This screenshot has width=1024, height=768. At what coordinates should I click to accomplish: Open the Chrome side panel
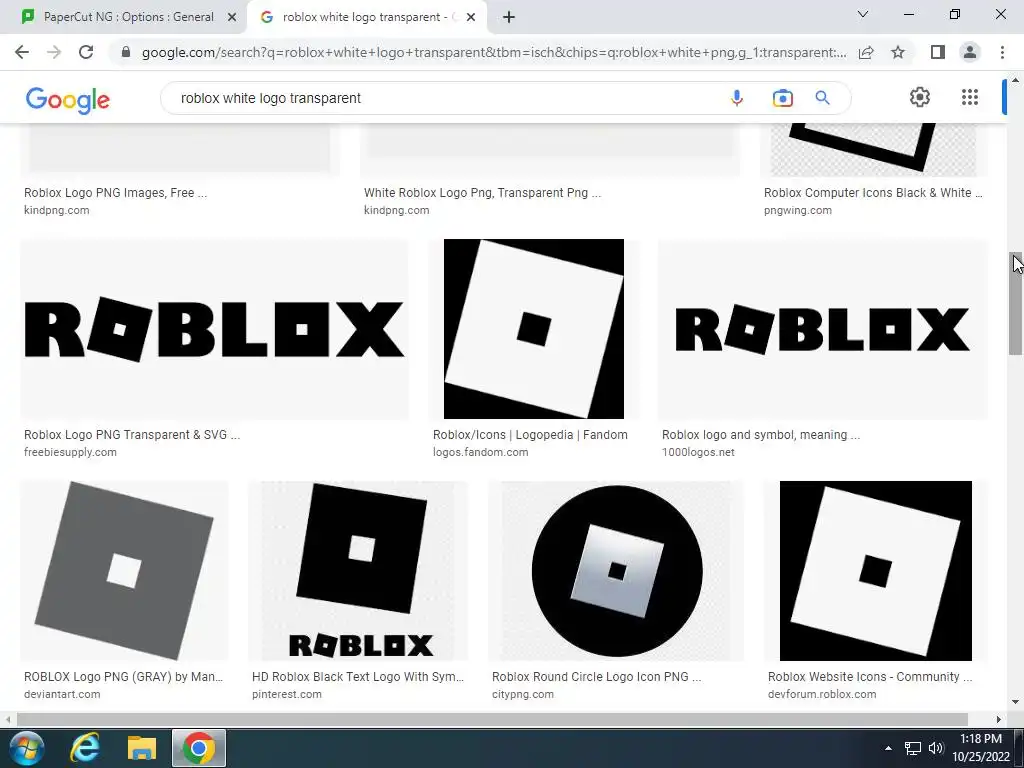(938, 52)
